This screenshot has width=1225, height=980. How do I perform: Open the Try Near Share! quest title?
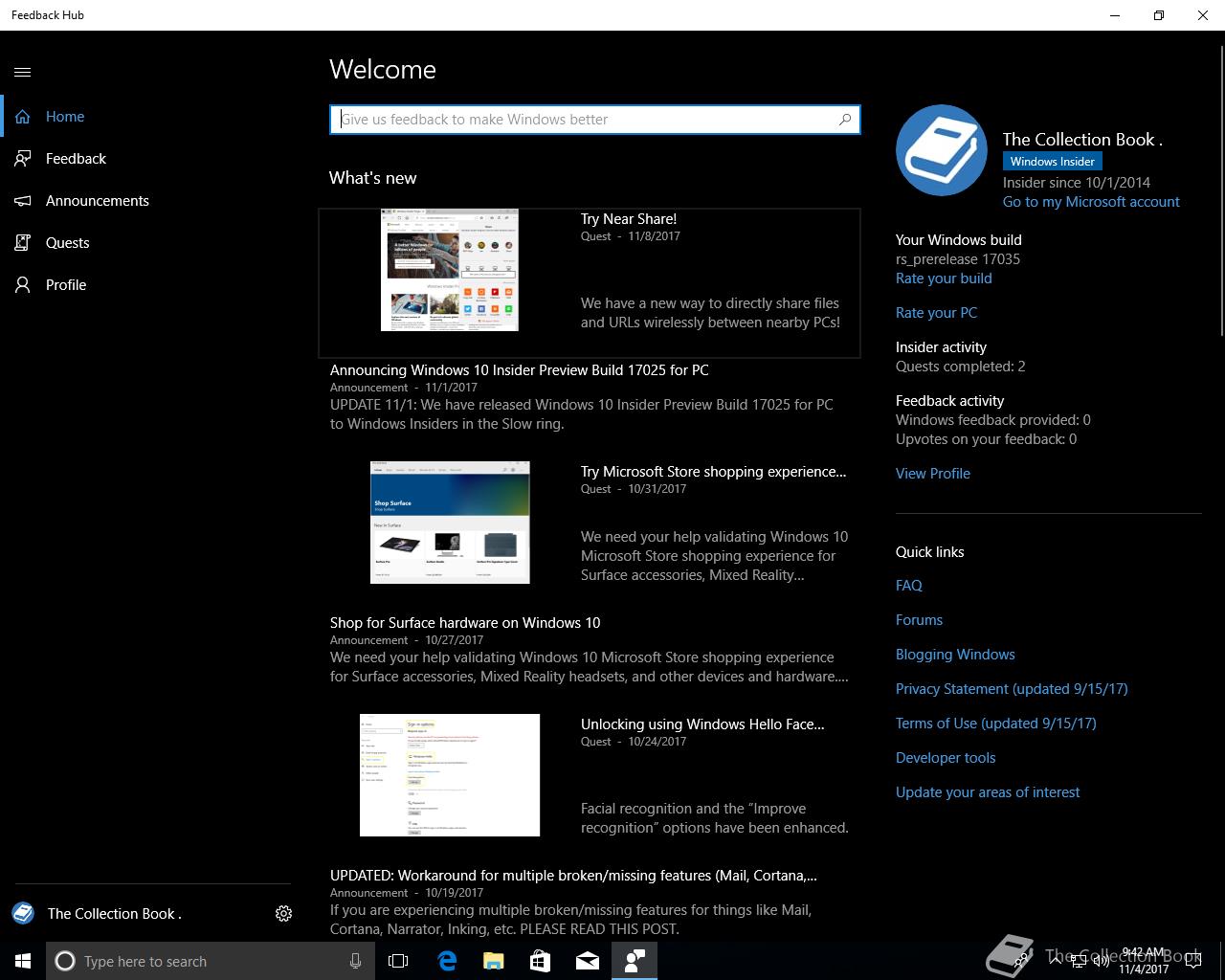coord(629,219)
